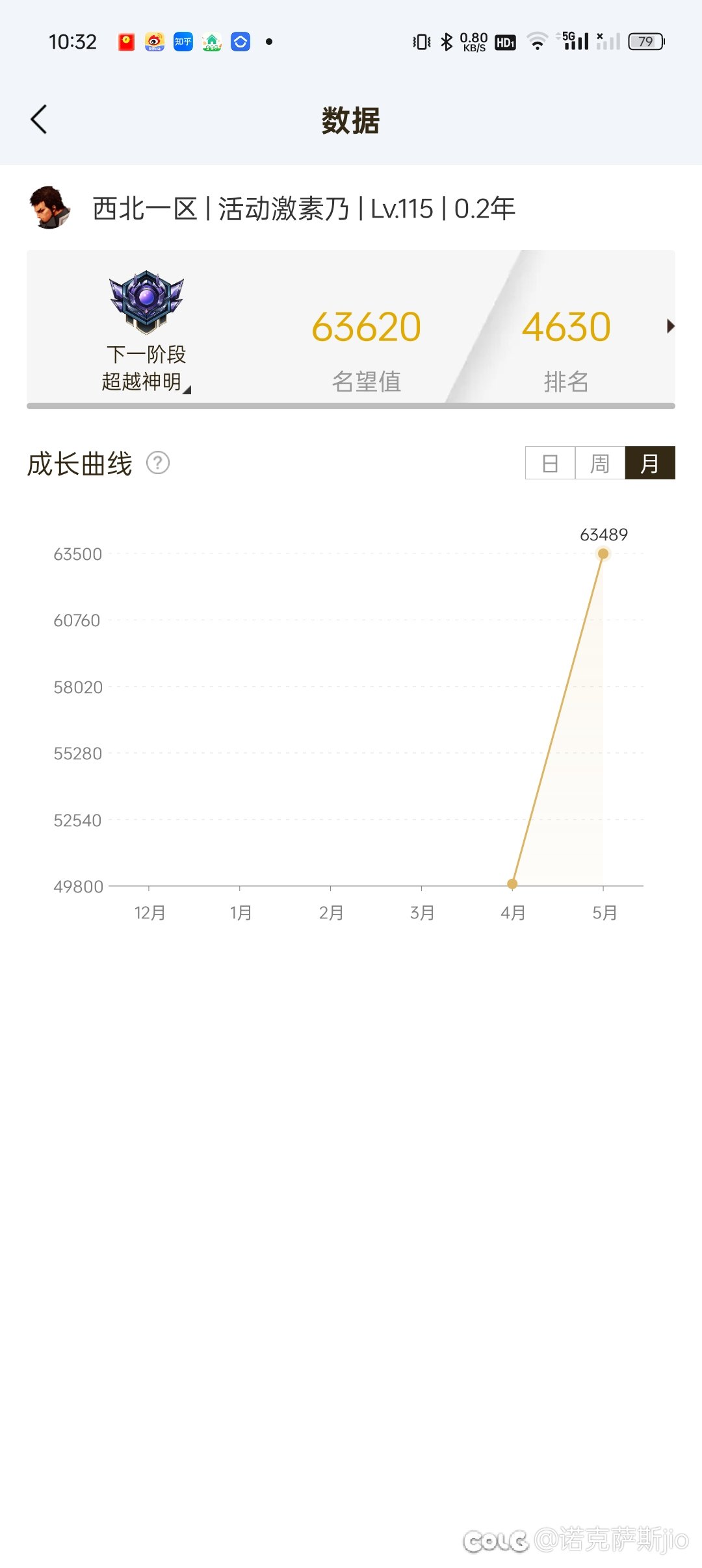The image size is (702, 1568).
Task: Tap the character info title line
Action: [304, 209]
